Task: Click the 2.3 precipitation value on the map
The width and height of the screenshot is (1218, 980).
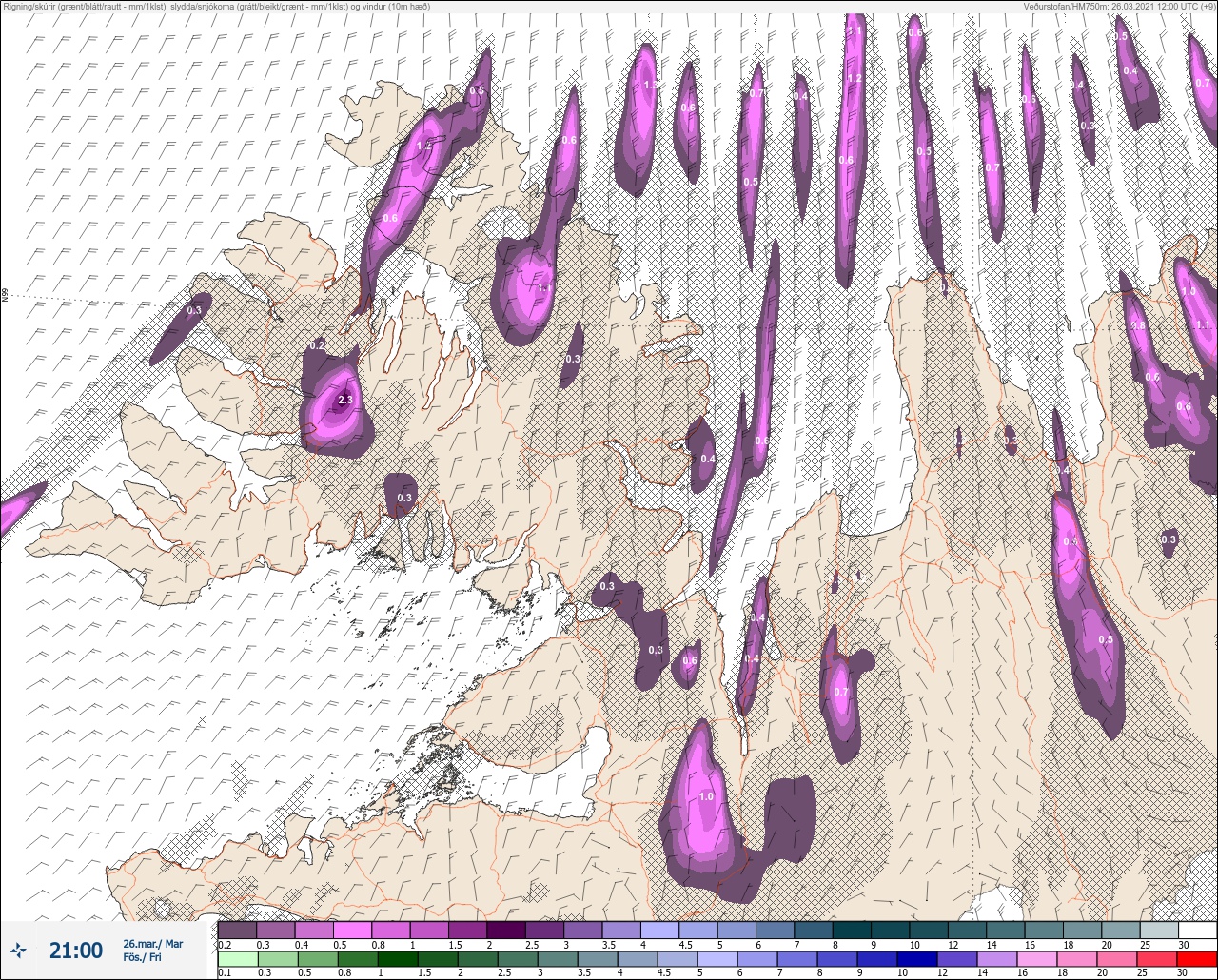Action: [344, 401]
